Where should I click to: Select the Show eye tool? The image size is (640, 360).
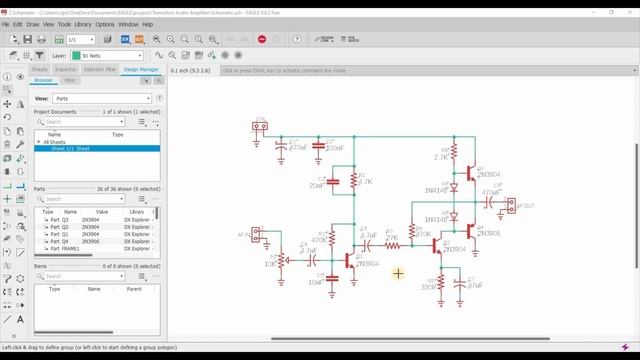point(20,77)
